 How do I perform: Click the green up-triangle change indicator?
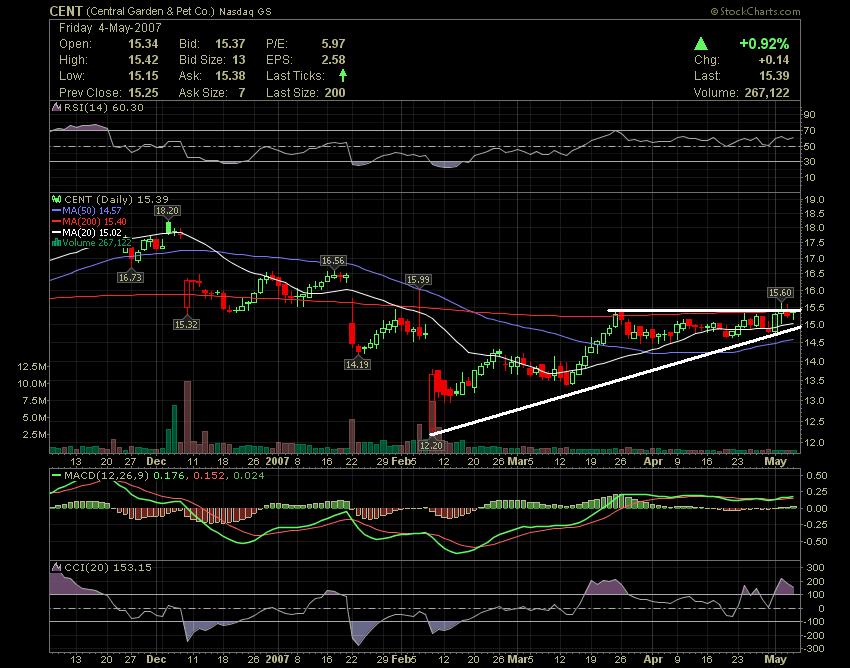[x=701, y=43]
